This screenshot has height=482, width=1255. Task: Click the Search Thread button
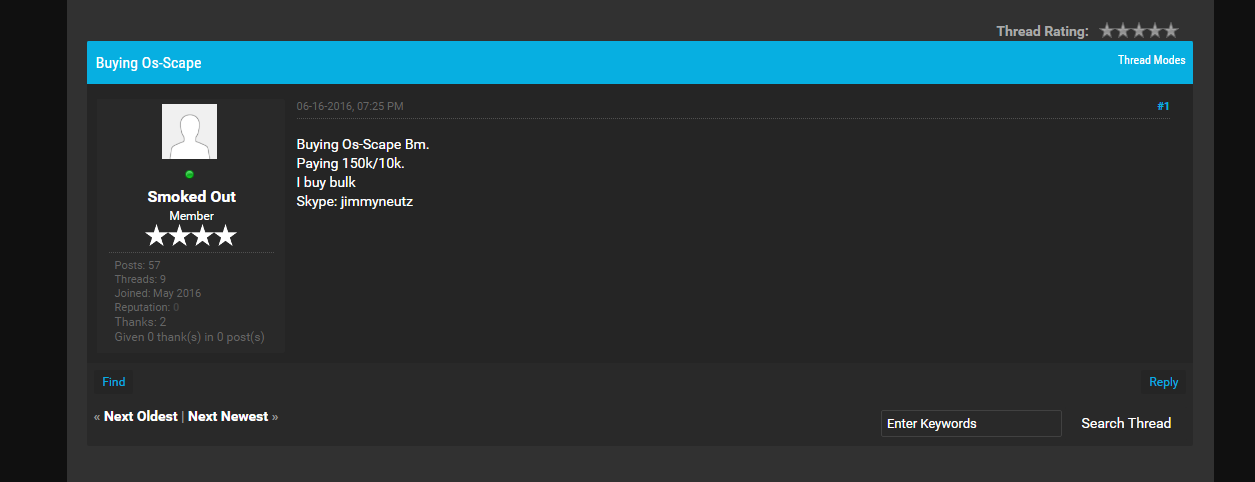point(1126,423)
